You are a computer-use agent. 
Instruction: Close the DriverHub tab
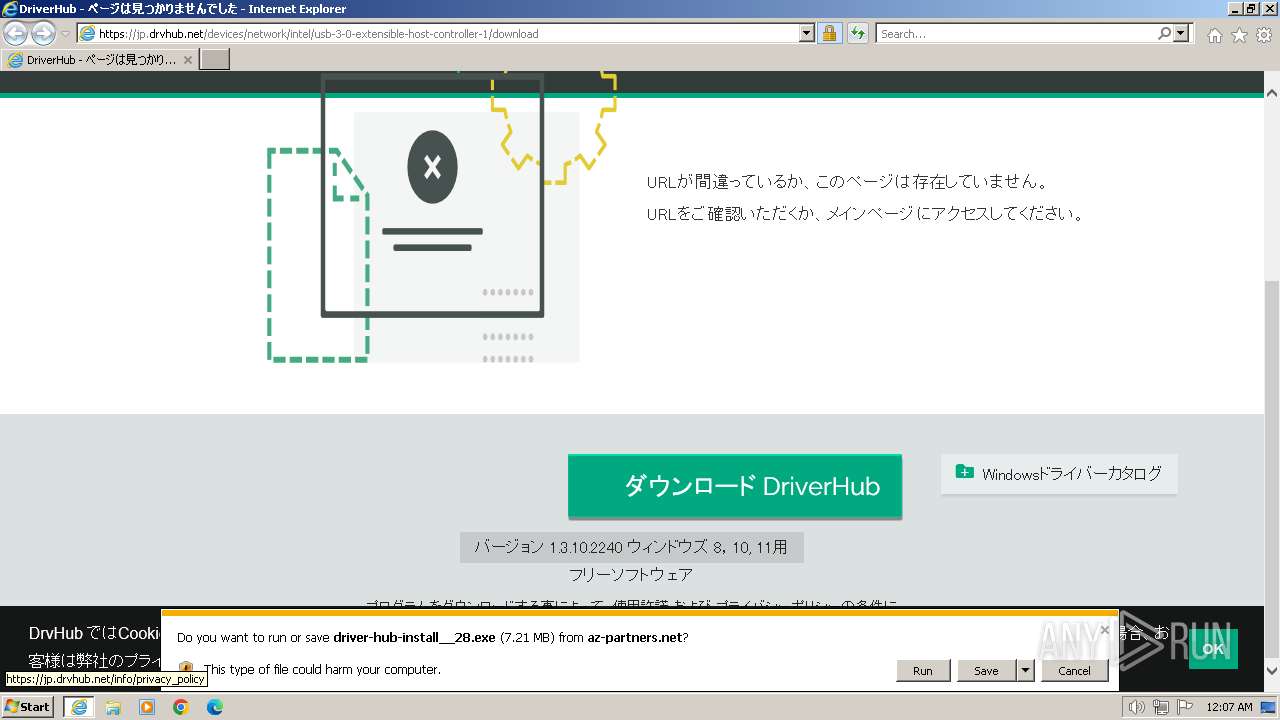click(187, 60)
